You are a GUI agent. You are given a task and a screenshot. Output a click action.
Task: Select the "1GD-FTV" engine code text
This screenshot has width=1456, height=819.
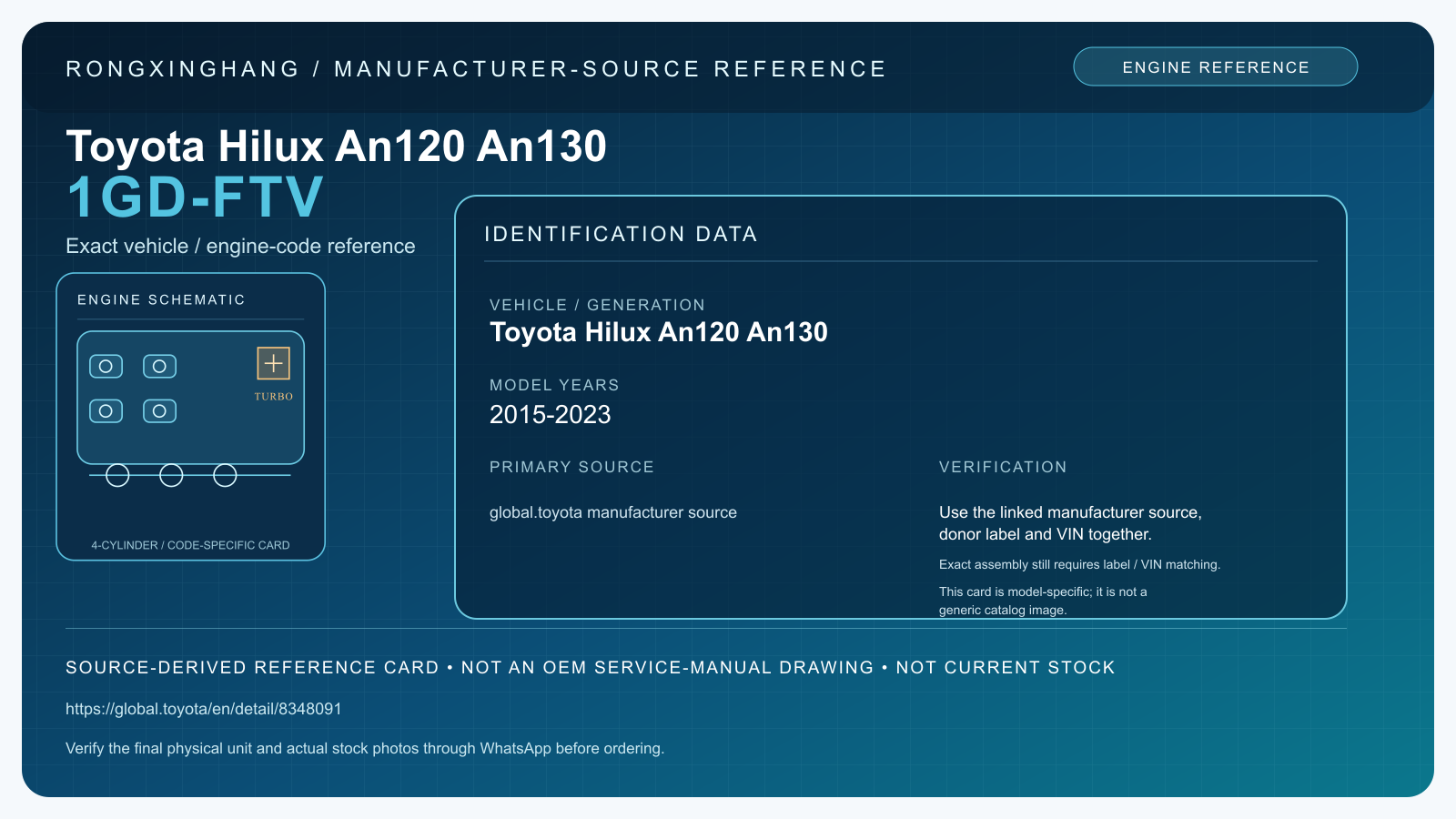coord(195,197)
